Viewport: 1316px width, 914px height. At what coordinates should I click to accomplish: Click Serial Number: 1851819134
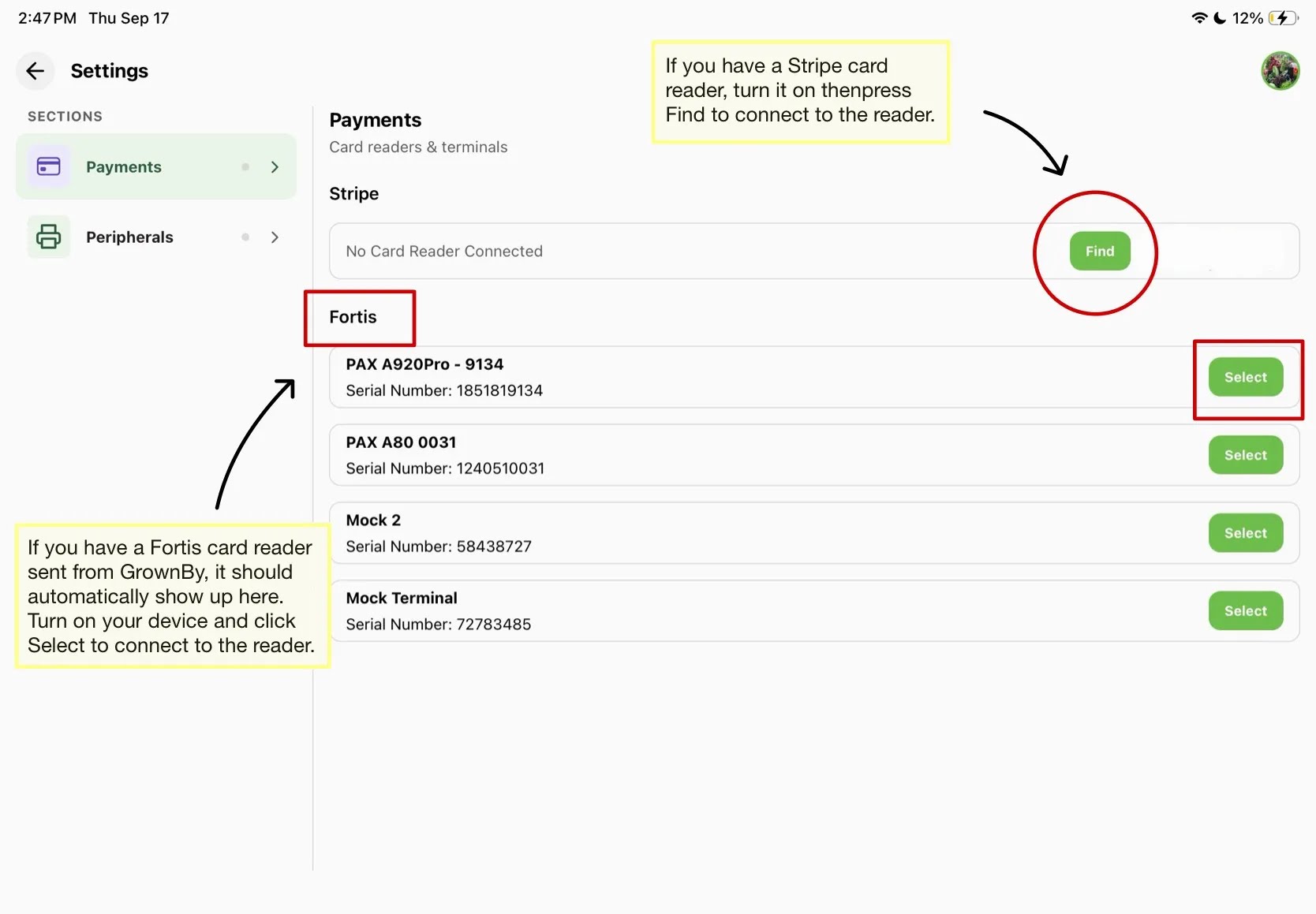[444, 390]
